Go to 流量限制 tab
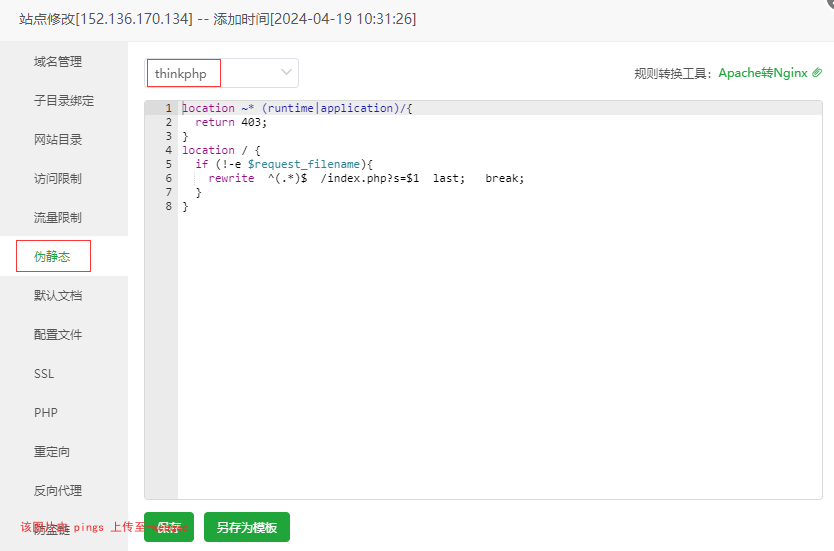Viewport: 834px width, 551px height. click(x=58, y=218)
